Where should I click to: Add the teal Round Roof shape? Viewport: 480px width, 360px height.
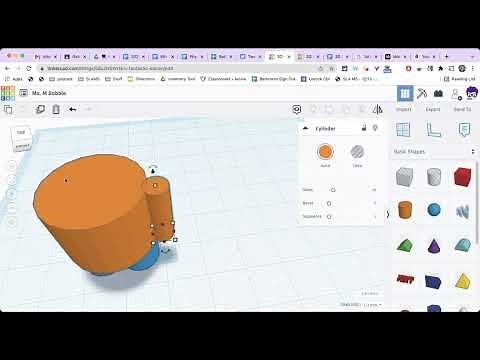(x=463, y=246)
